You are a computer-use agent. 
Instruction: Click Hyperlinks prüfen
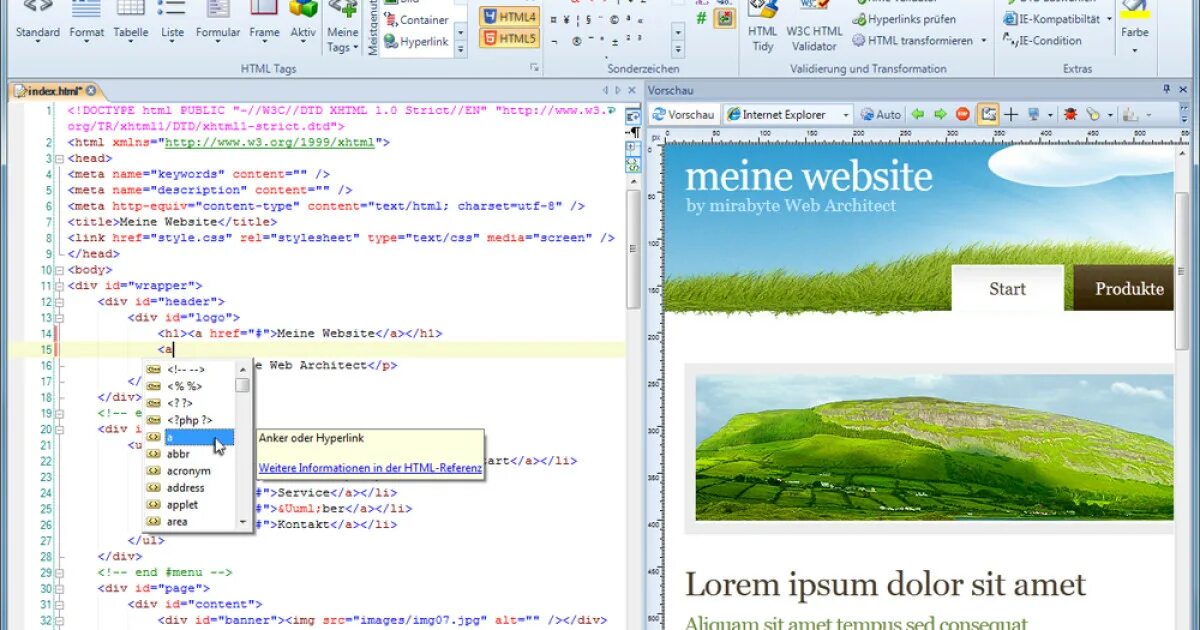(904, 19)
